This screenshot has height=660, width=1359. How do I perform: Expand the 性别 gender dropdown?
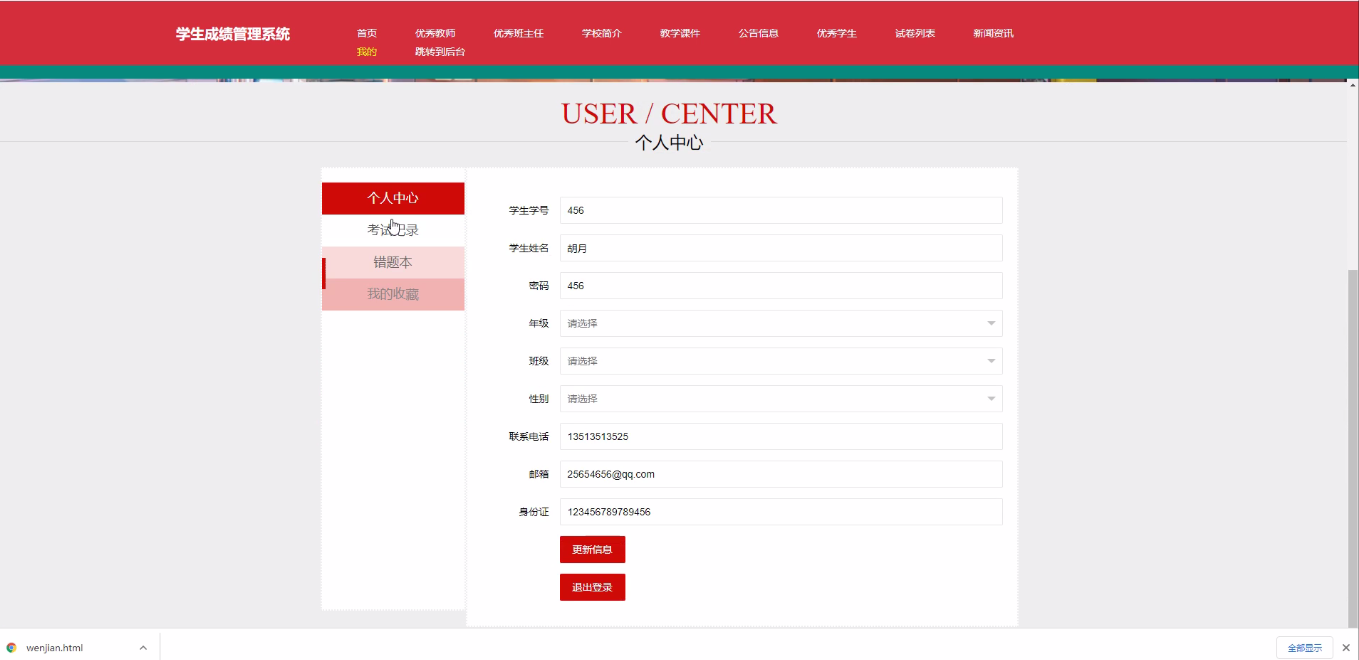point(780,398)
